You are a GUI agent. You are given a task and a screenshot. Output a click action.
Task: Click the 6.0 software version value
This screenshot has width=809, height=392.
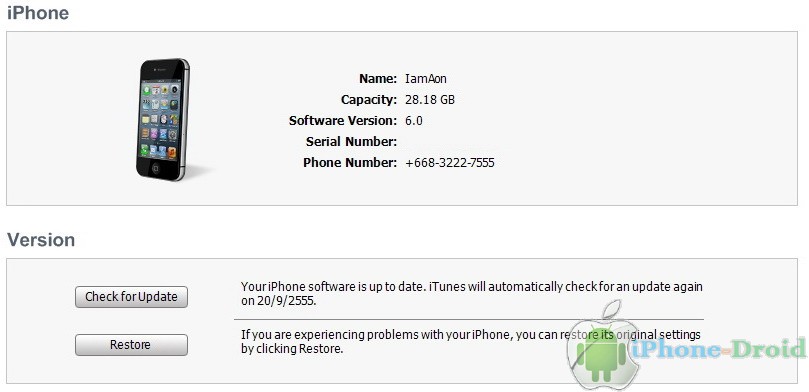coord(414,121)
